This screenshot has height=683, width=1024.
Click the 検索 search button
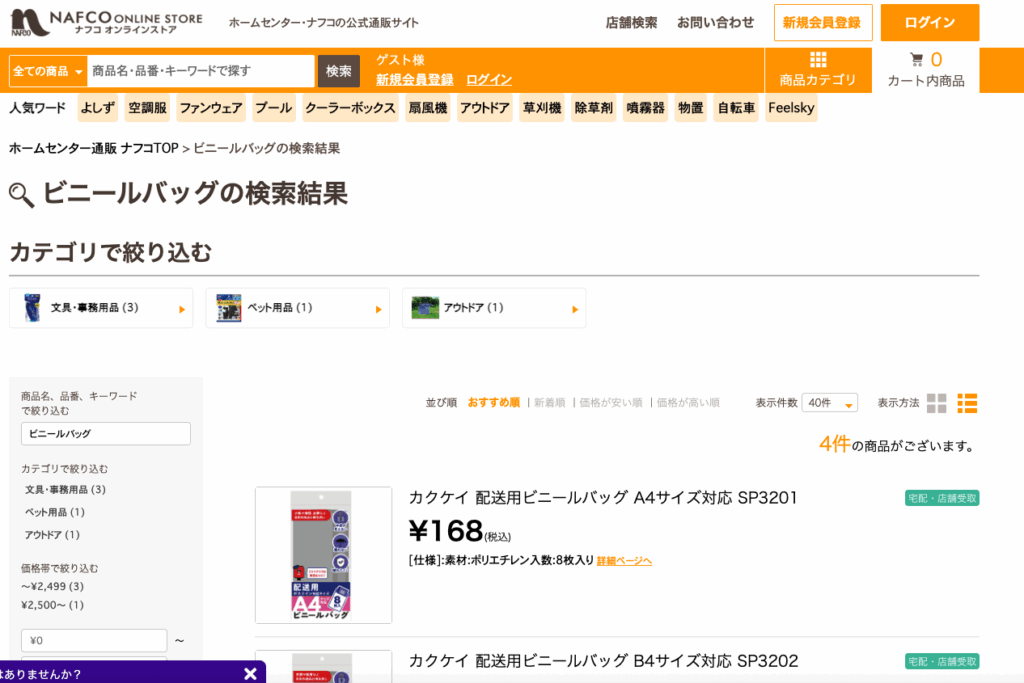coord(338,71)
